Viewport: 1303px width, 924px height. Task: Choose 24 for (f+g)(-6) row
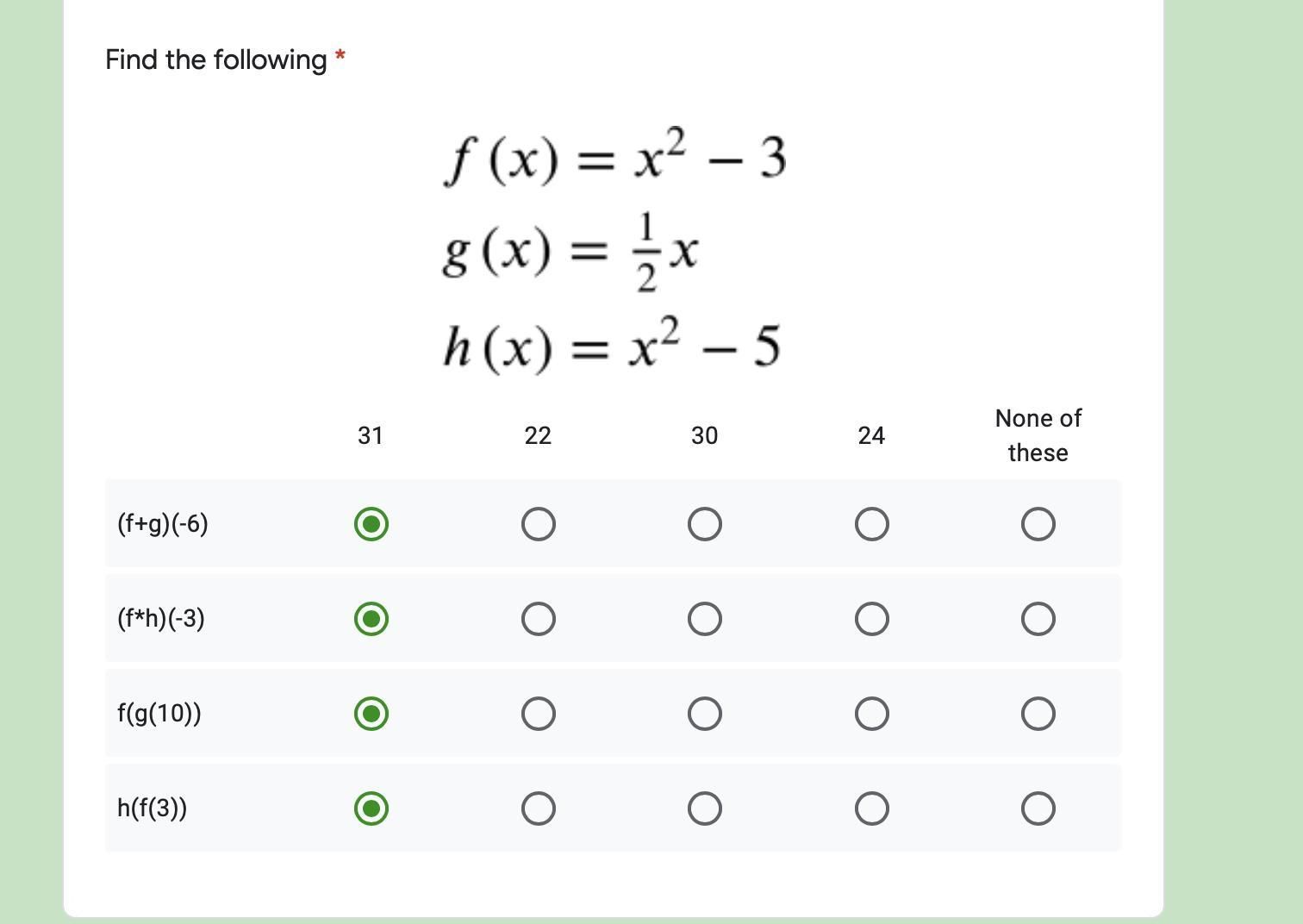[x=871, y=524]
